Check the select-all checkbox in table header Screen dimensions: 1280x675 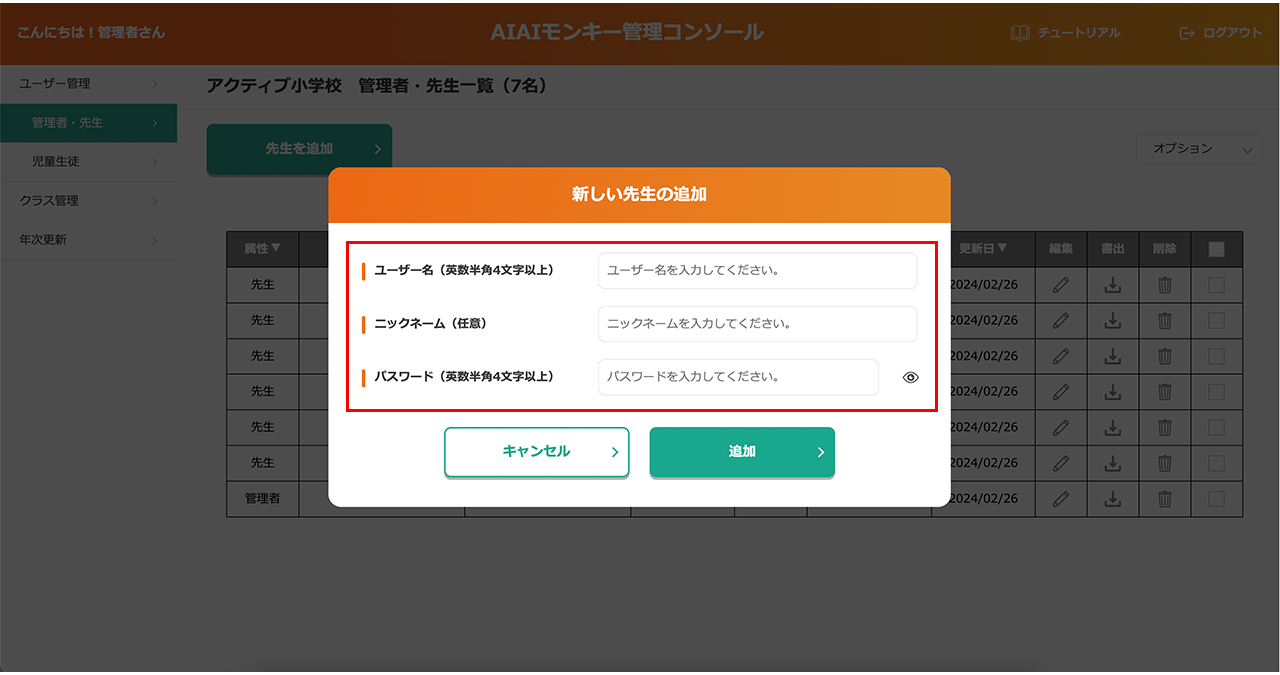1216,249
